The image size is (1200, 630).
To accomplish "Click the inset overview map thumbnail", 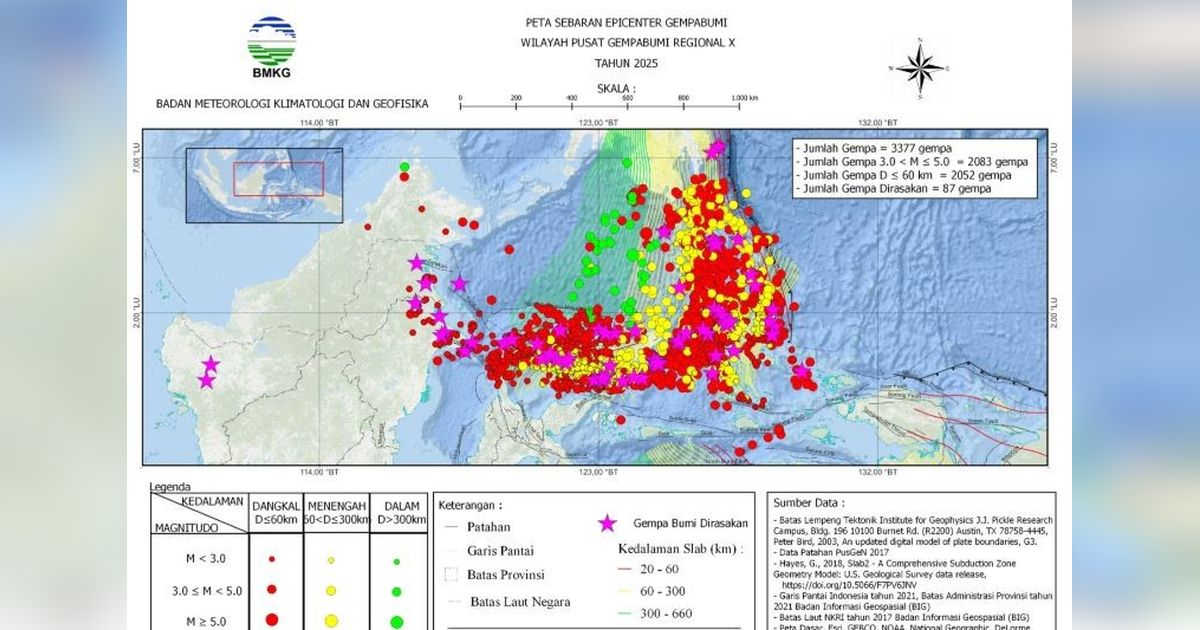I will click(262, 183).
